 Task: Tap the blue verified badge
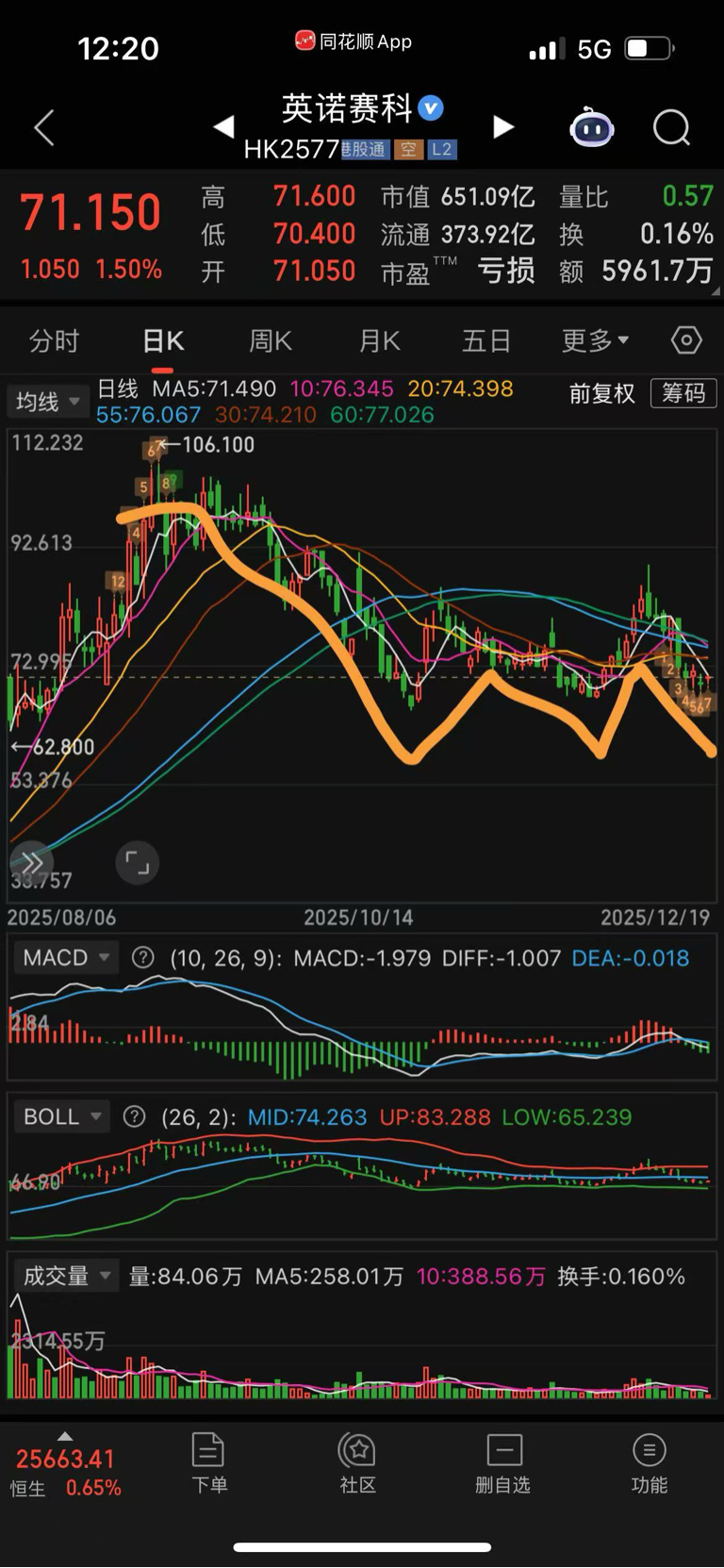pyautogui.click(x=431, y=108)
